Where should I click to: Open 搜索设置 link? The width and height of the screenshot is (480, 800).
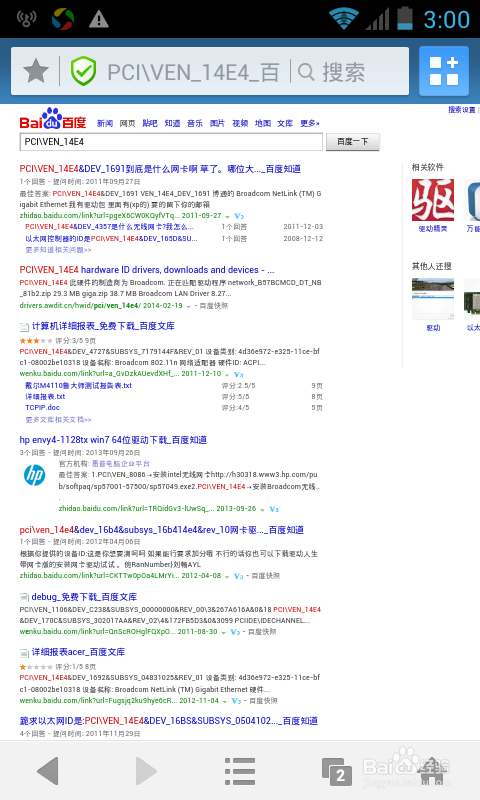(462, 110)
